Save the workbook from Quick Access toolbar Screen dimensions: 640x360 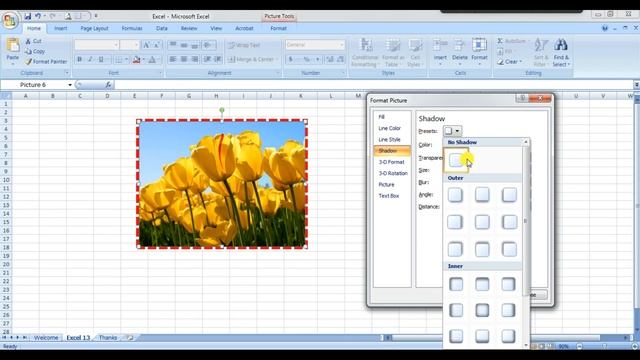click(x=27, y=16)
